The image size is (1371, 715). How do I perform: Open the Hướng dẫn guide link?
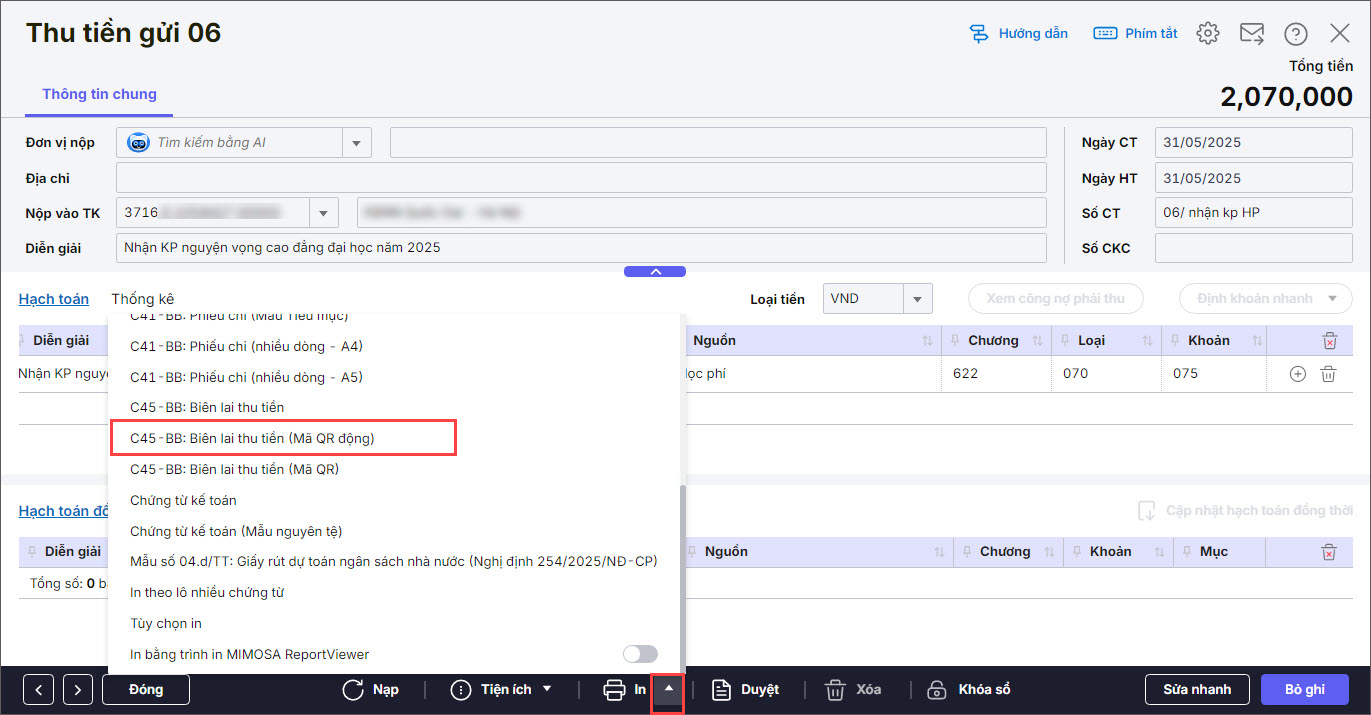1018,33
